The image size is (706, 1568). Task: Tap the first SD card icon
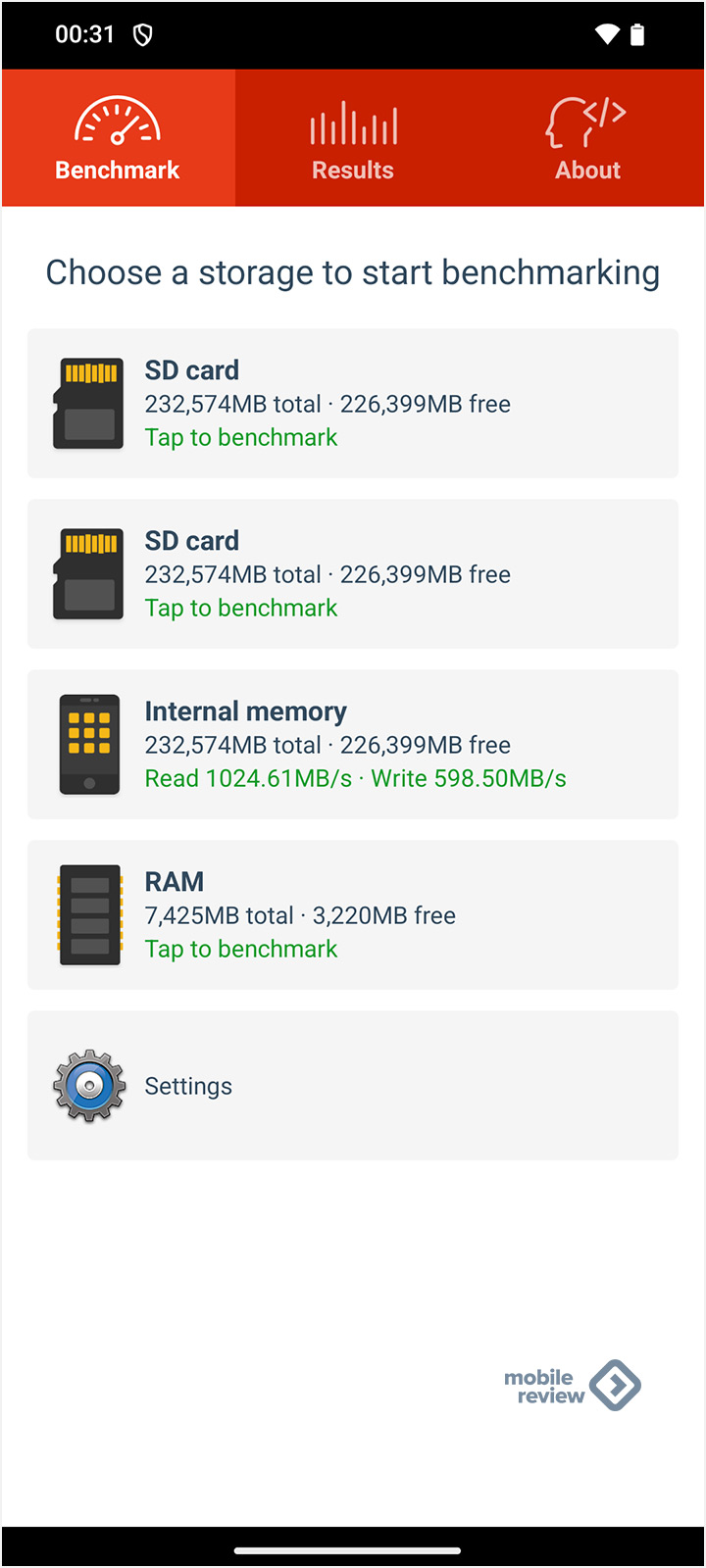[x=88, y=403]
